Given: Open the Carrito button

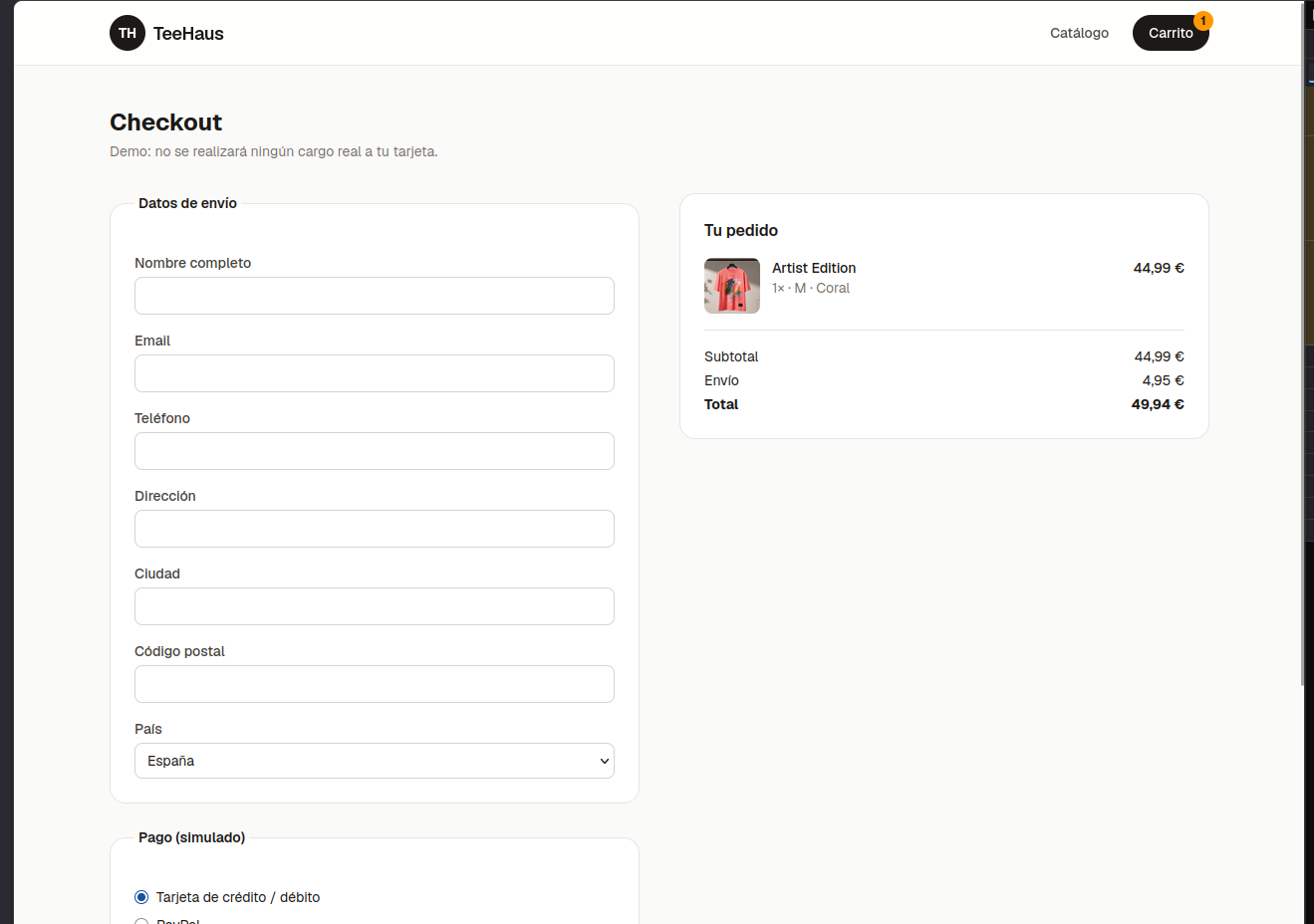Looking at the screenshot, I should point(1171,33).
